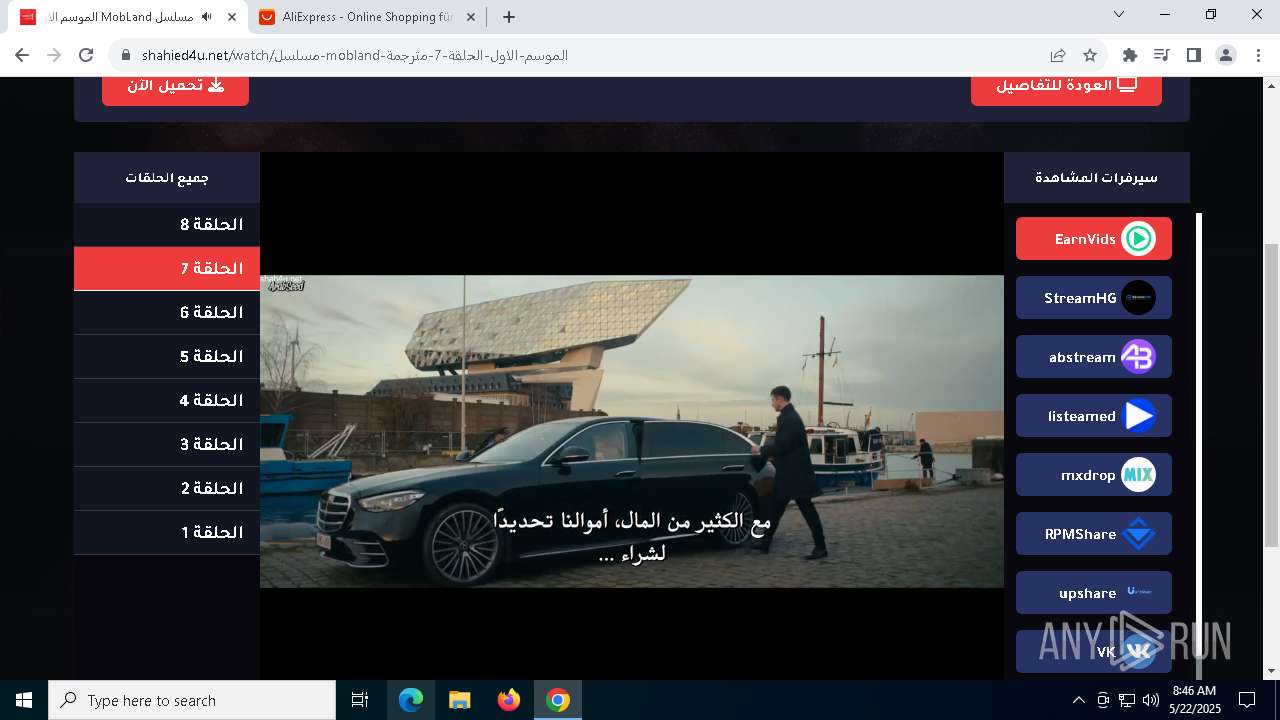Click the taskbar search box

point(192,700)
